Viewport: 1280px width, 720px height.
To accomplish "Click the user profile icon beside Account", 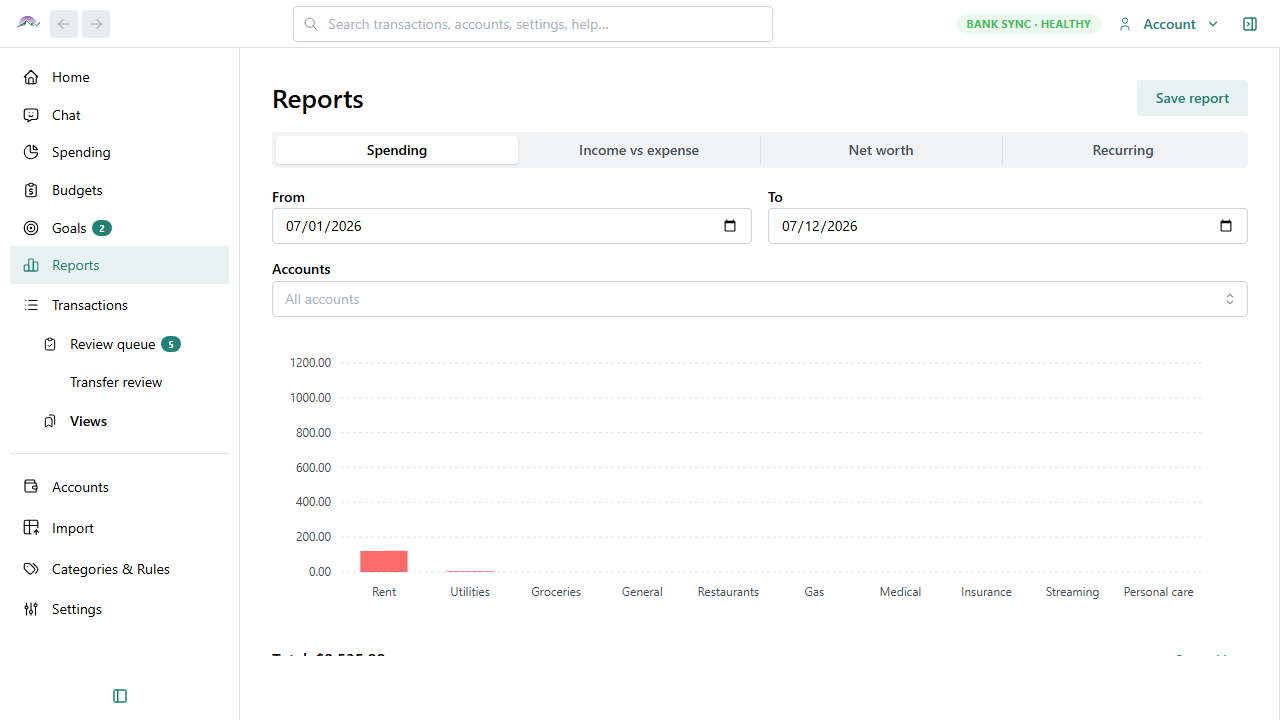I will pyautogui.click(x=1125, y=24).
